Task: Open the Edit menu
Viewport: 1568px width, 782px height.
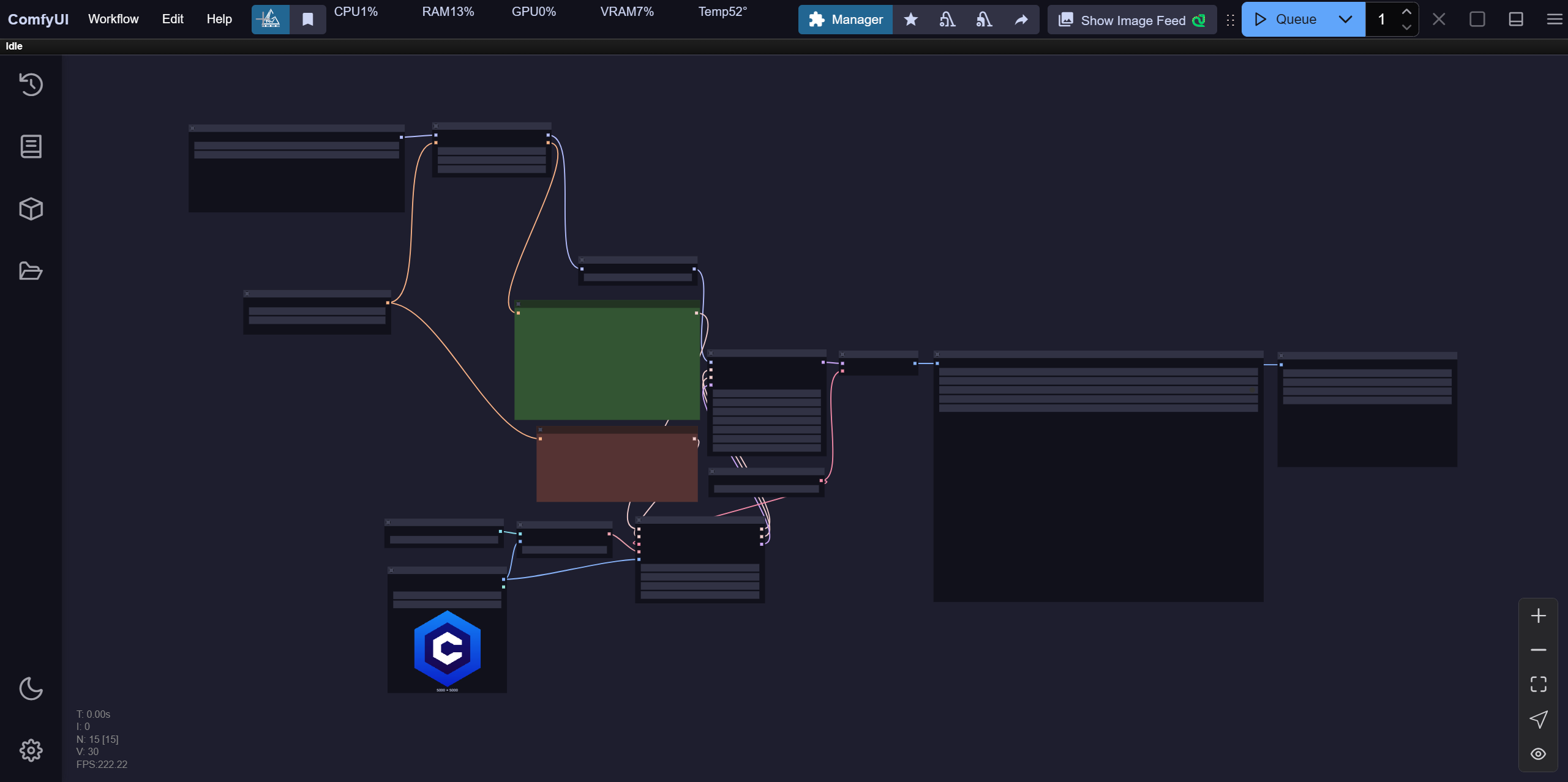Action: coord(173,19)
